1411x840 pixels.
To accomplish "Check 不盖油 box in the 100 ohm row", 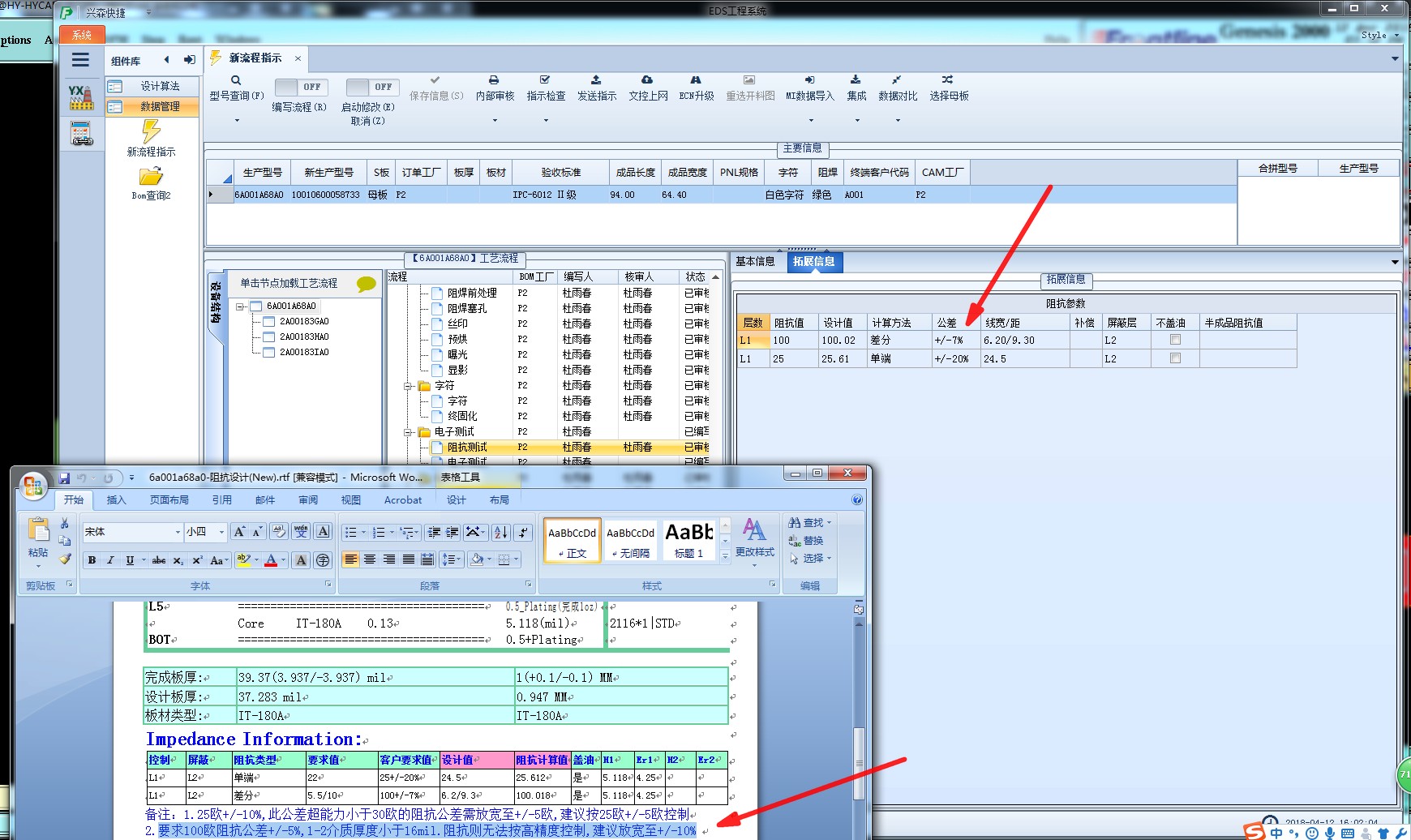I will tap(1175, 340).
